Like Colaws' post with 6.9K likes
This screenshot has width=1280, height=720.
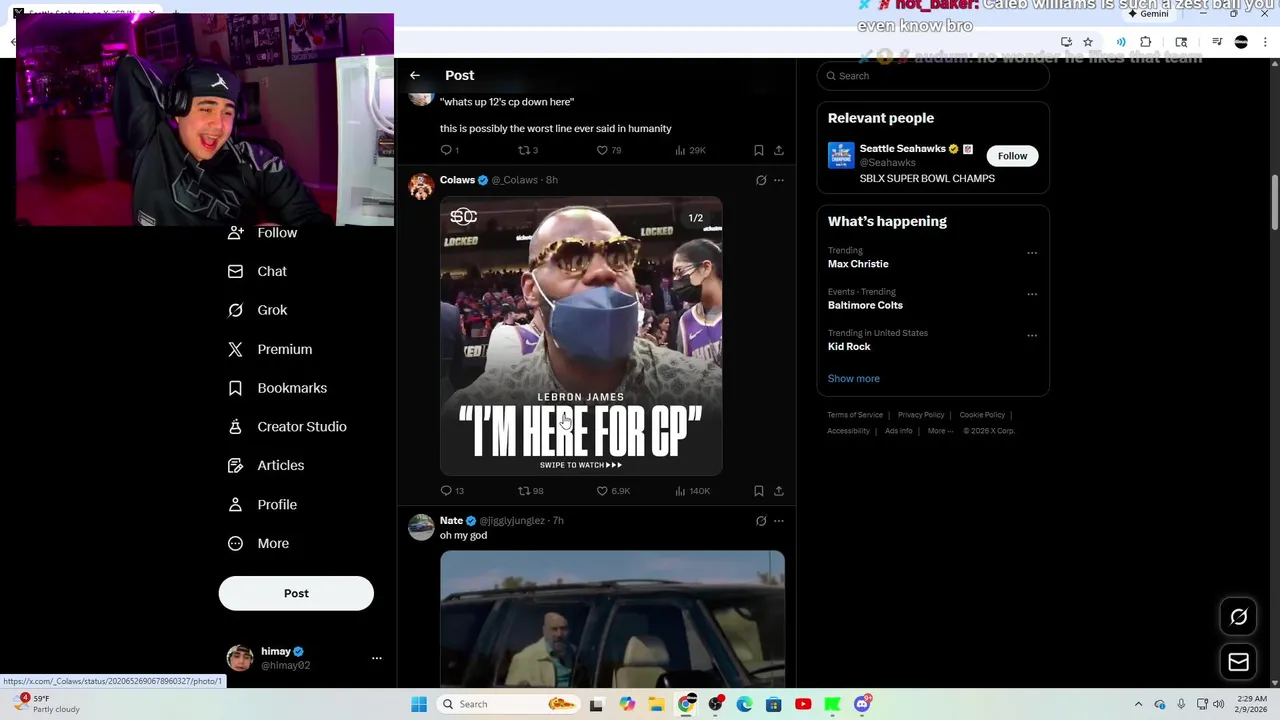tap(613, 491)
